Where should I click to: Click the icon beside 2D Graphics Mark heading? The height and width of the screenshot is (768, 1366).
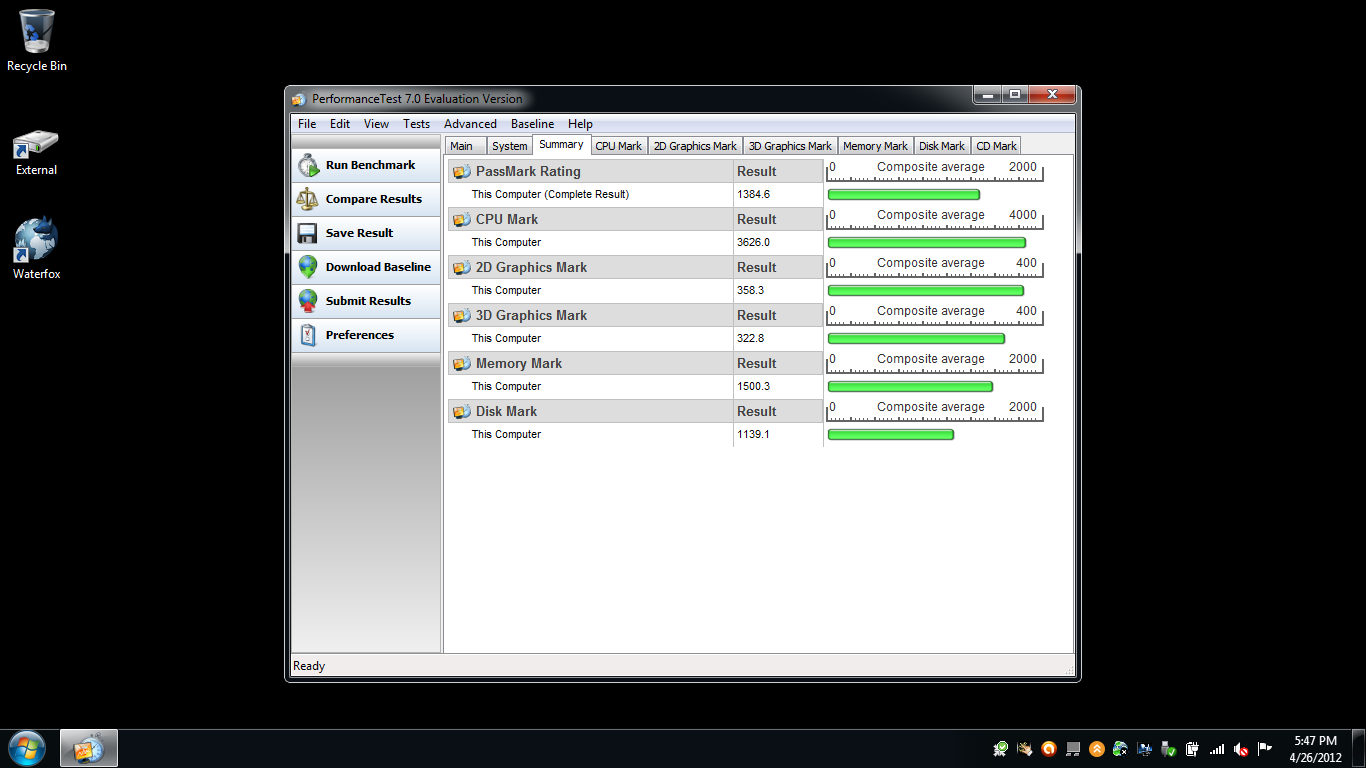[462, 267]
